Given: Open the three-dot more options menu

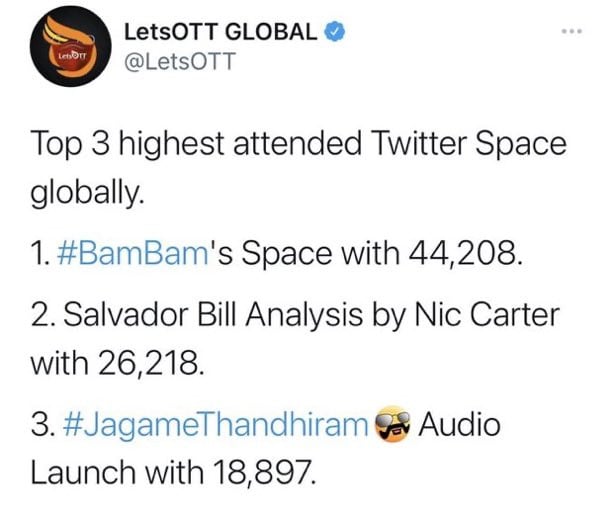Looking at the screenshot, I should click(x=572, y=31).
